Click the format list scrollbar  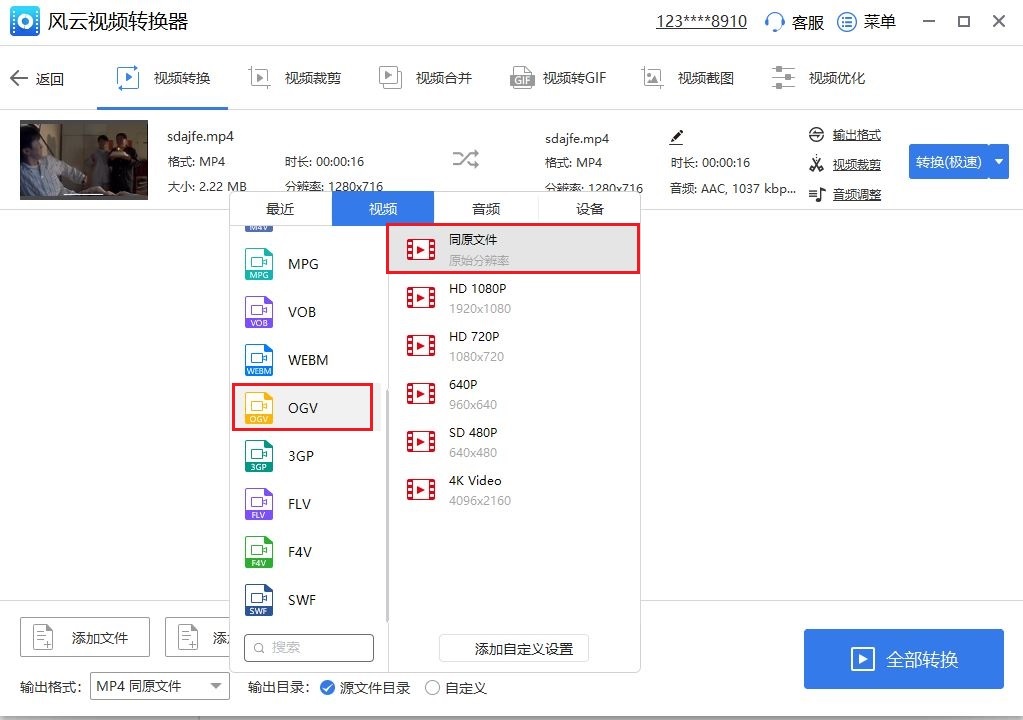tap(387, 506)
